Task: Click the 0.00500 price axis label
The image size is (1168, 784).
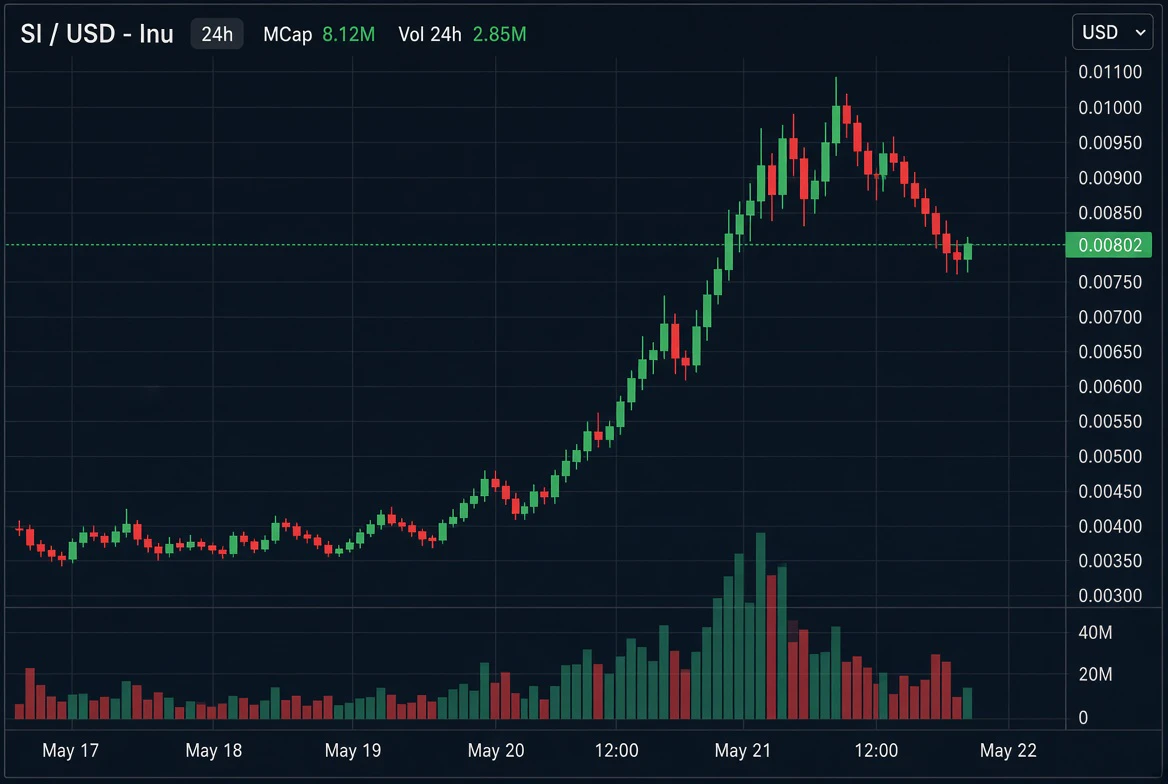Action: [1110, 456]
